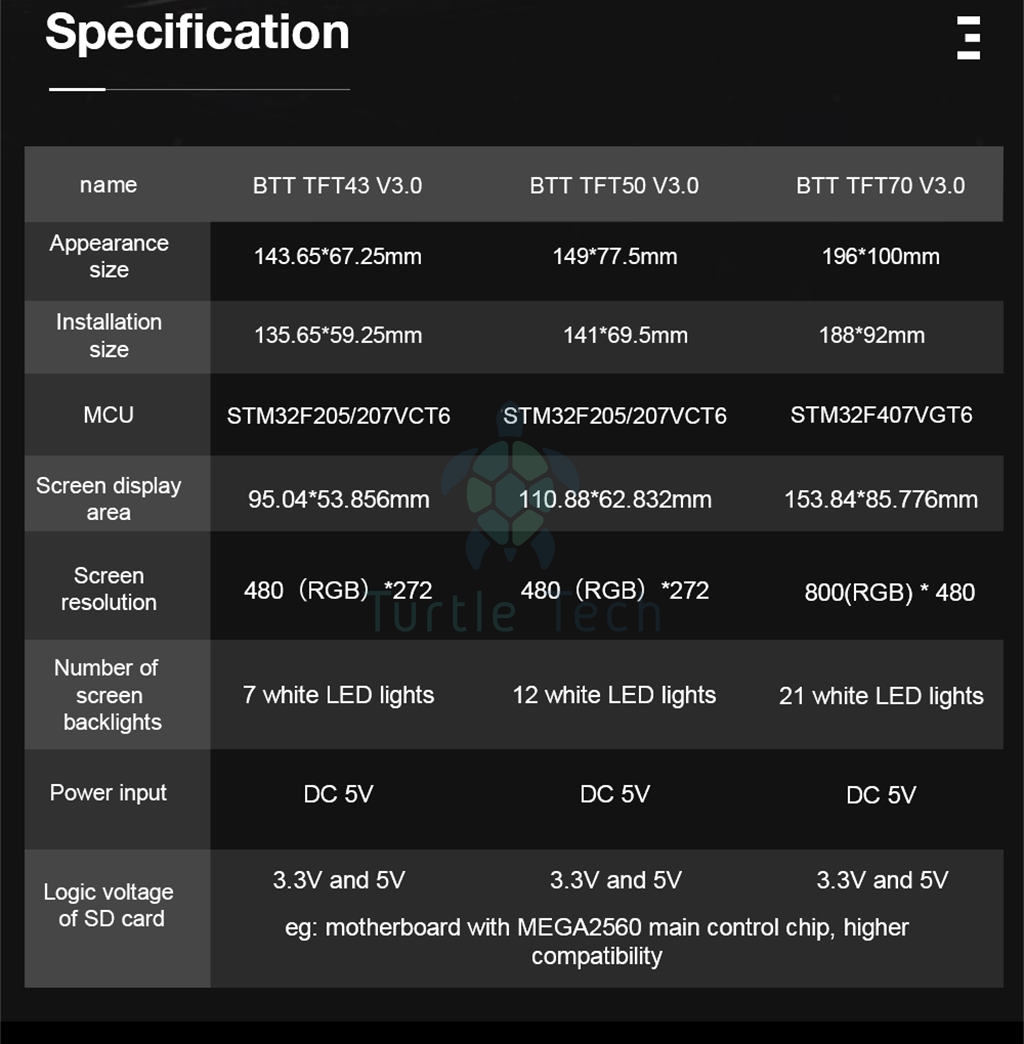Click the 143.65*67.25mm value
Screen dimensions: 1024x1044
[x=338, y=256]
